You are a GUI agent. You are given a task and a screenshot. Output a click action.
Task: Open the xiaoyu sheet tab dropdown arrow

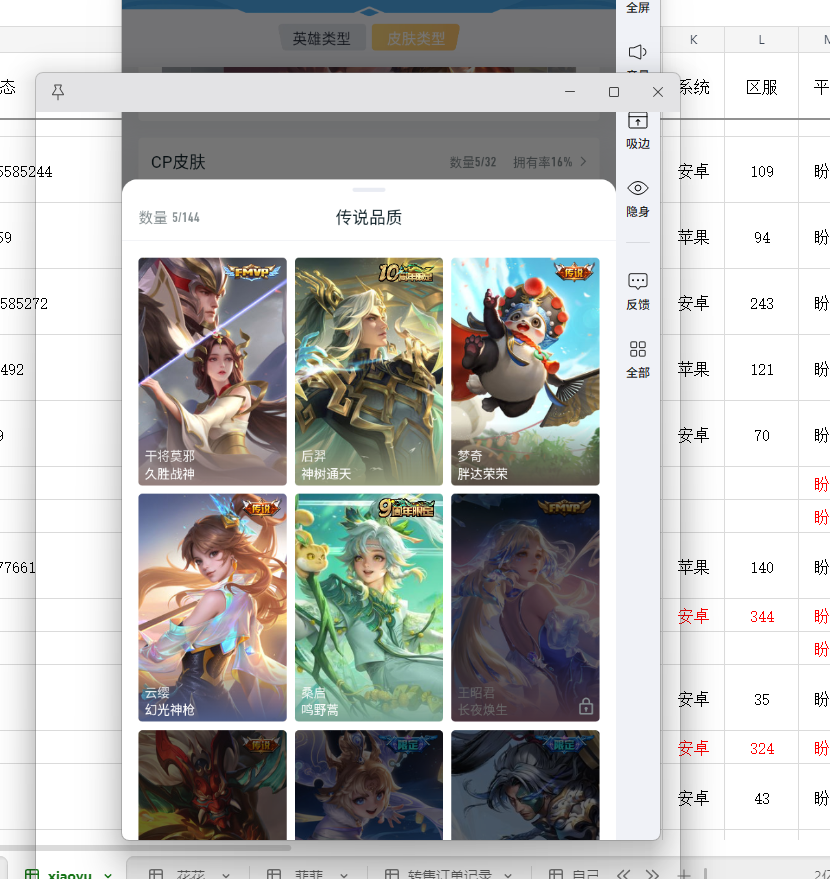click(108, 875)
